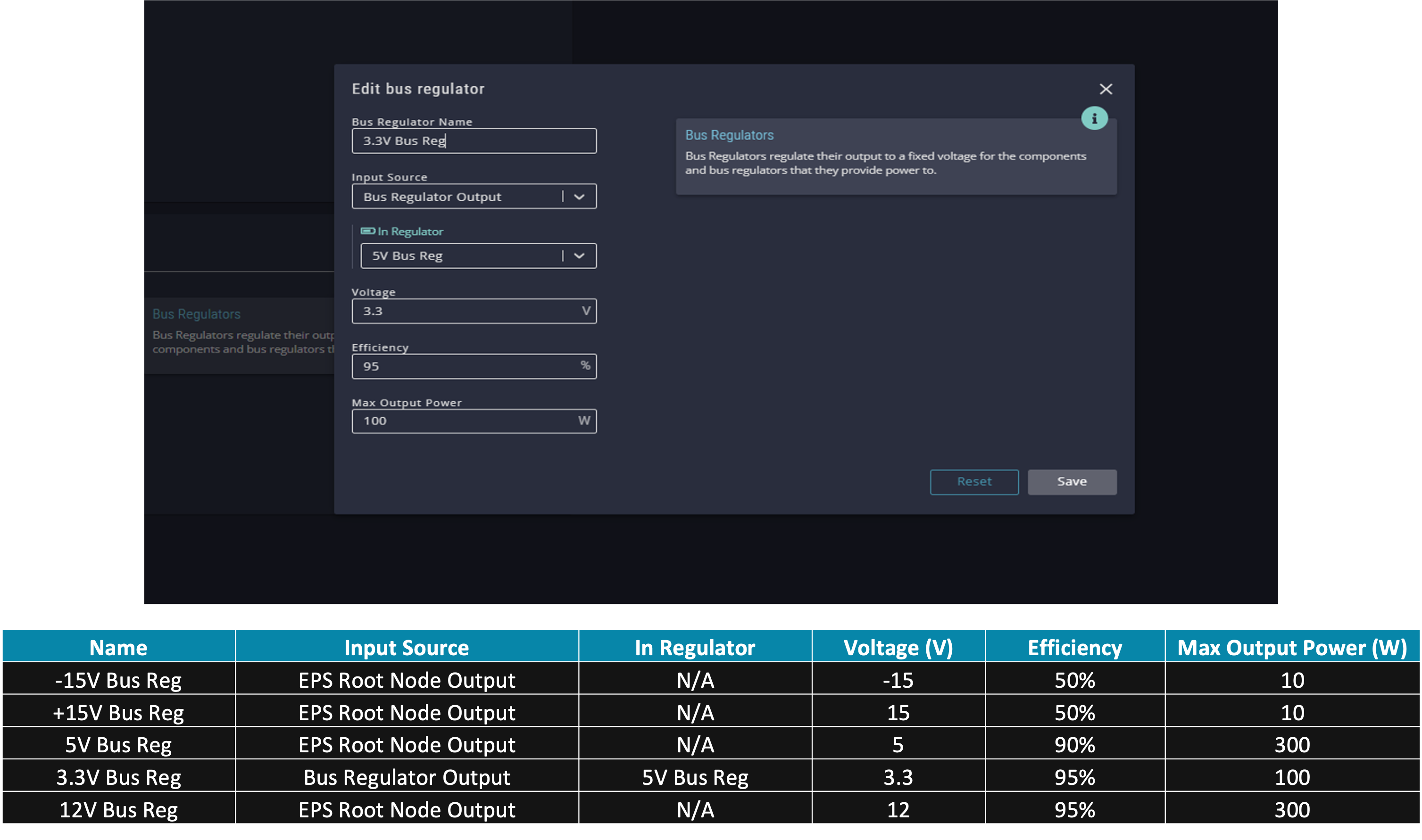Close the Edit bus regulator dialog
This screenshot has width=1422, height=840.
(1106, 89)
